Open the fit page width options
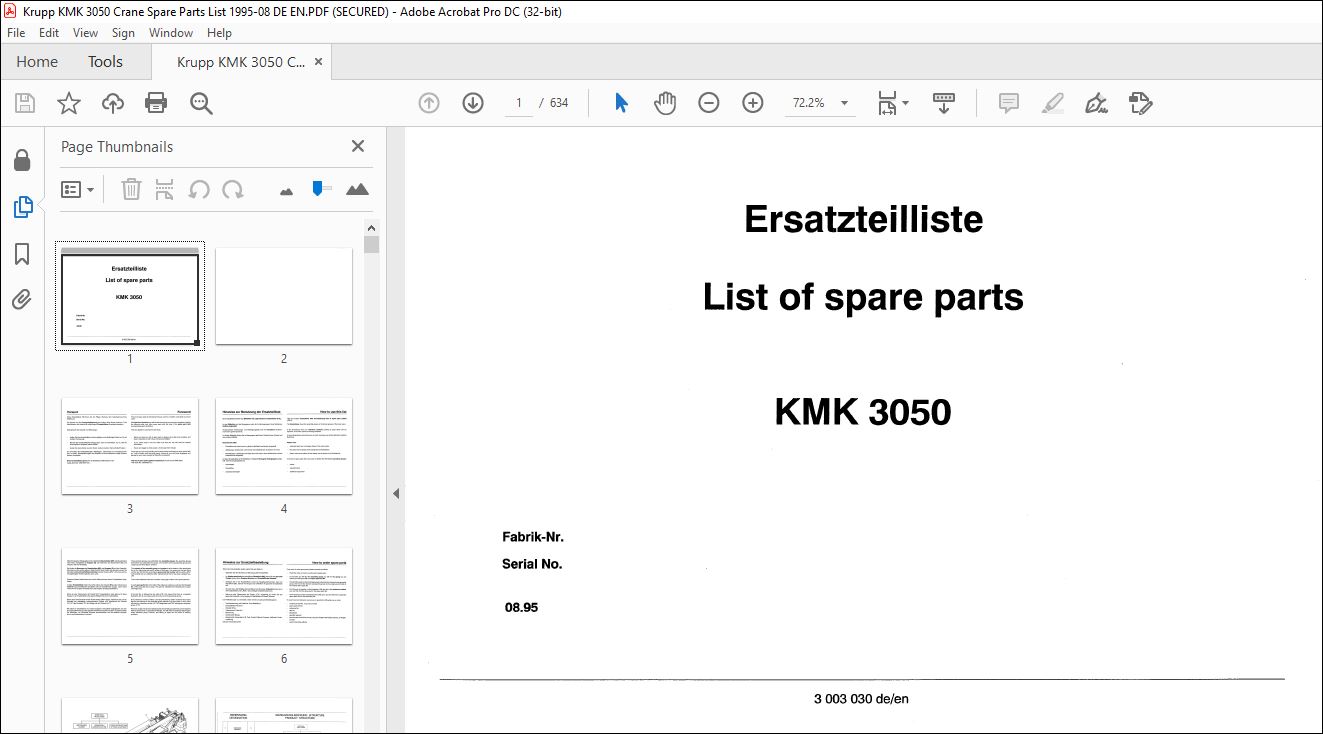 (892, 103)
